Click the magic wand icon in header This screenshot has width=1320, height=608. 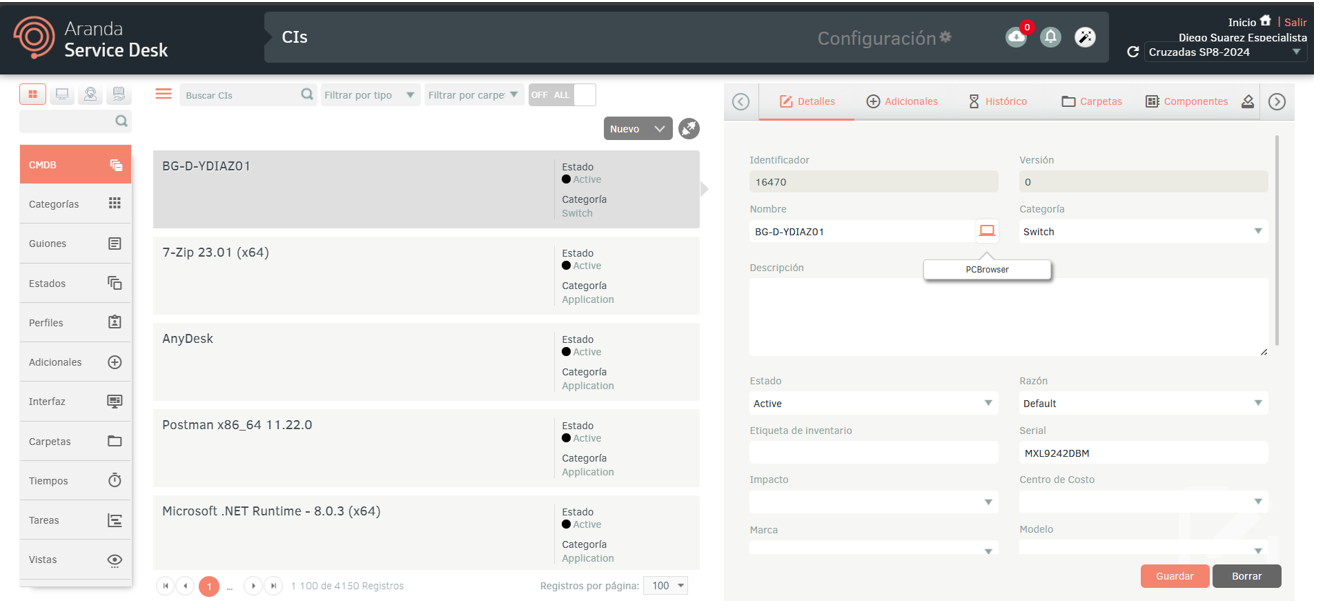pyautogui.click(x=1085, y=37)
